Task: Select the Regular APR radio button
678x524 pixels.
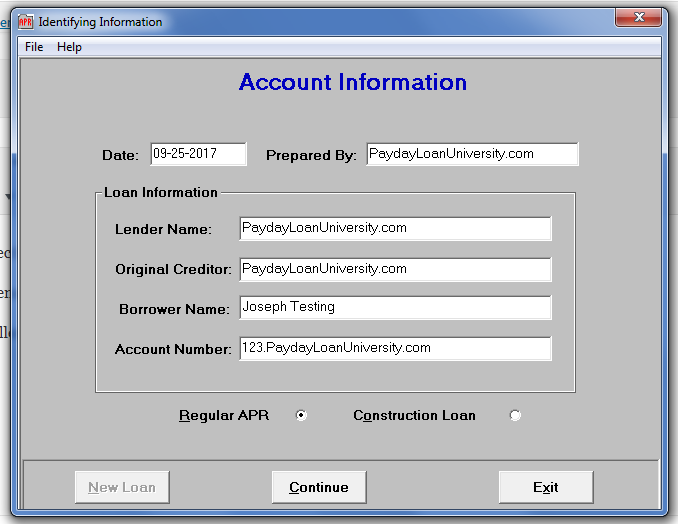Action: click(301, 416)
